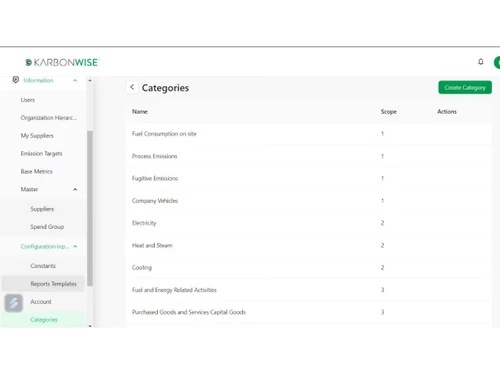
Task: Click scope value of Purchased Goods row
Action: coord(382,312)
